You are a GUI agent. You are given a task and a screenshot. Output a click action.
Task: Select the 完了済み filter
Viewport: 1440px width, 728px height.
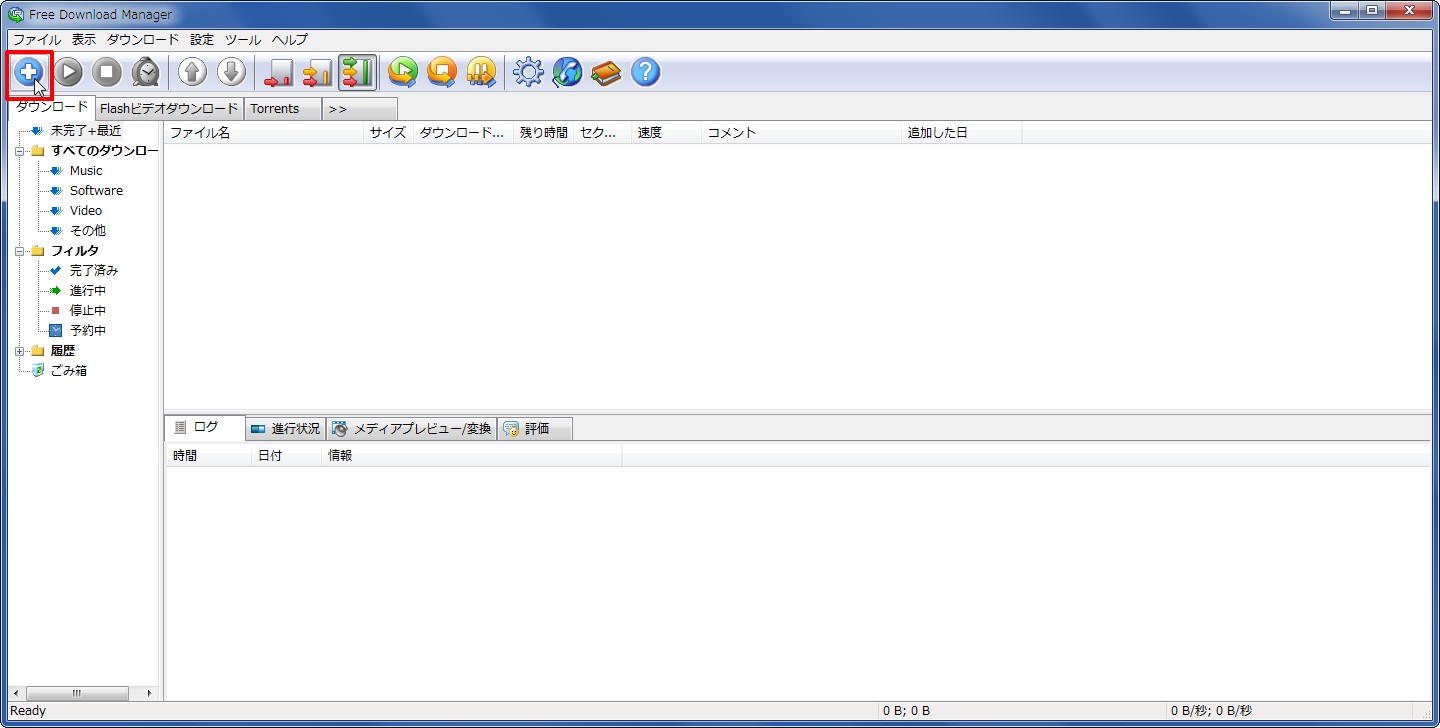(x=94, y=270)
